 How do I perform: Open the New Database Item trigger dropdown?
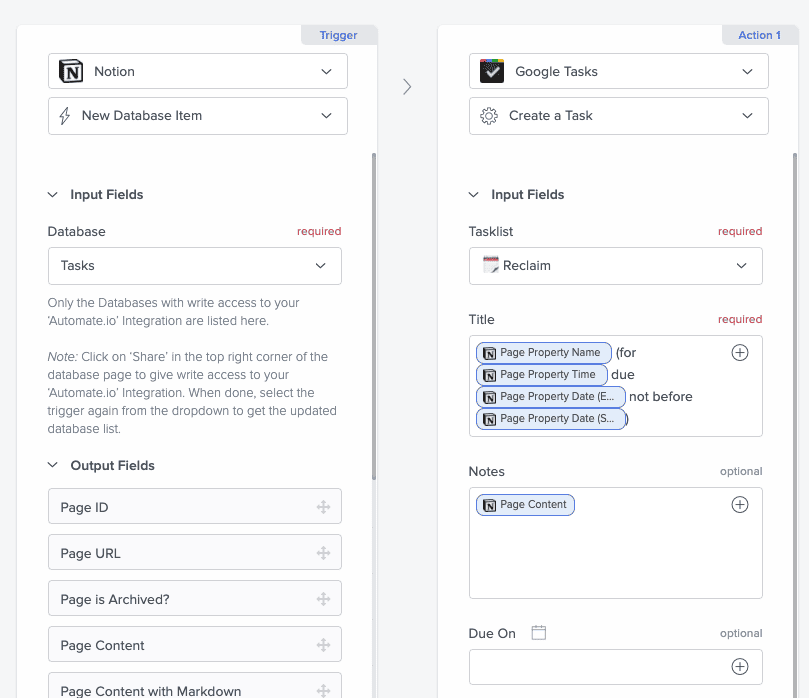198,116
